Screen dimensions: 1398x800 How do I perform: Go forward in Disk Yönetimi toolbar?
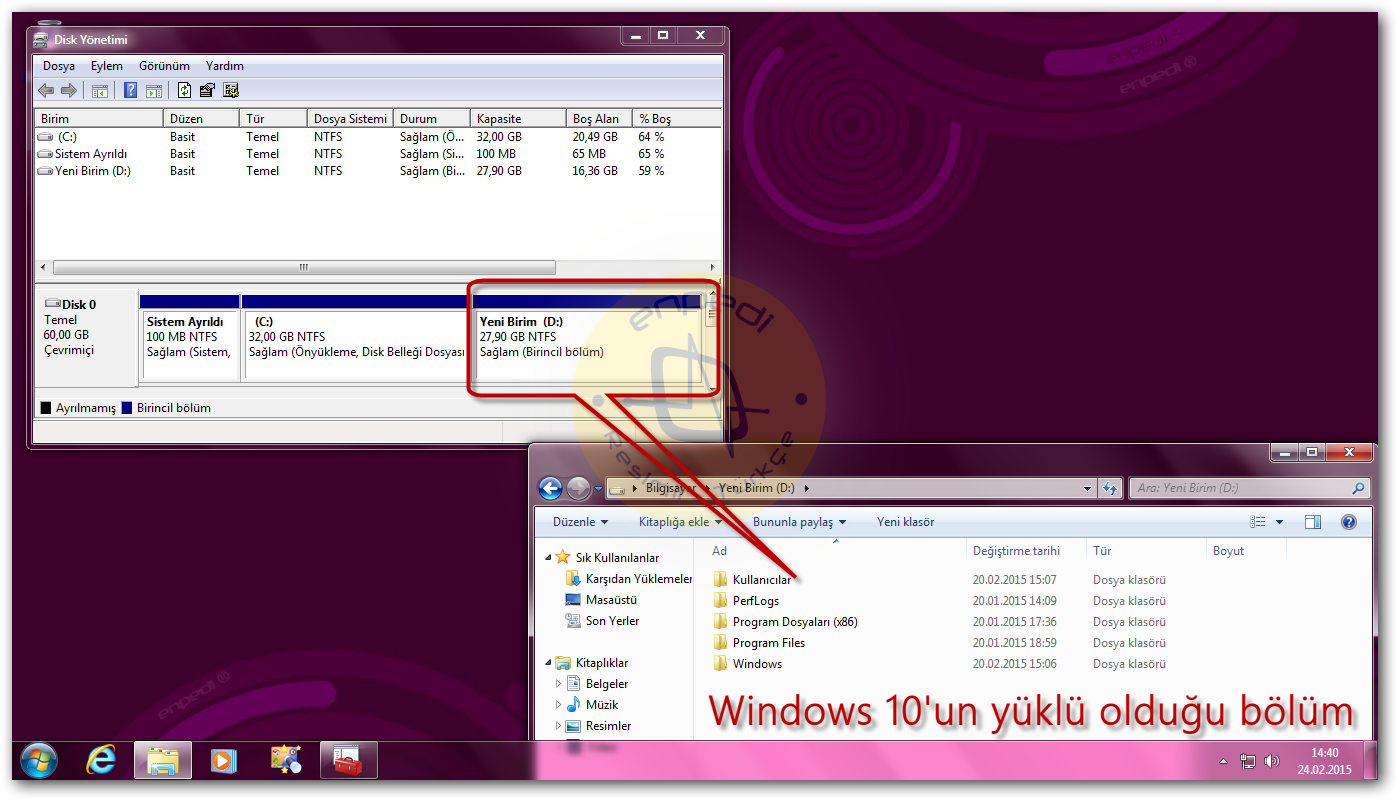tap(69, 91)
